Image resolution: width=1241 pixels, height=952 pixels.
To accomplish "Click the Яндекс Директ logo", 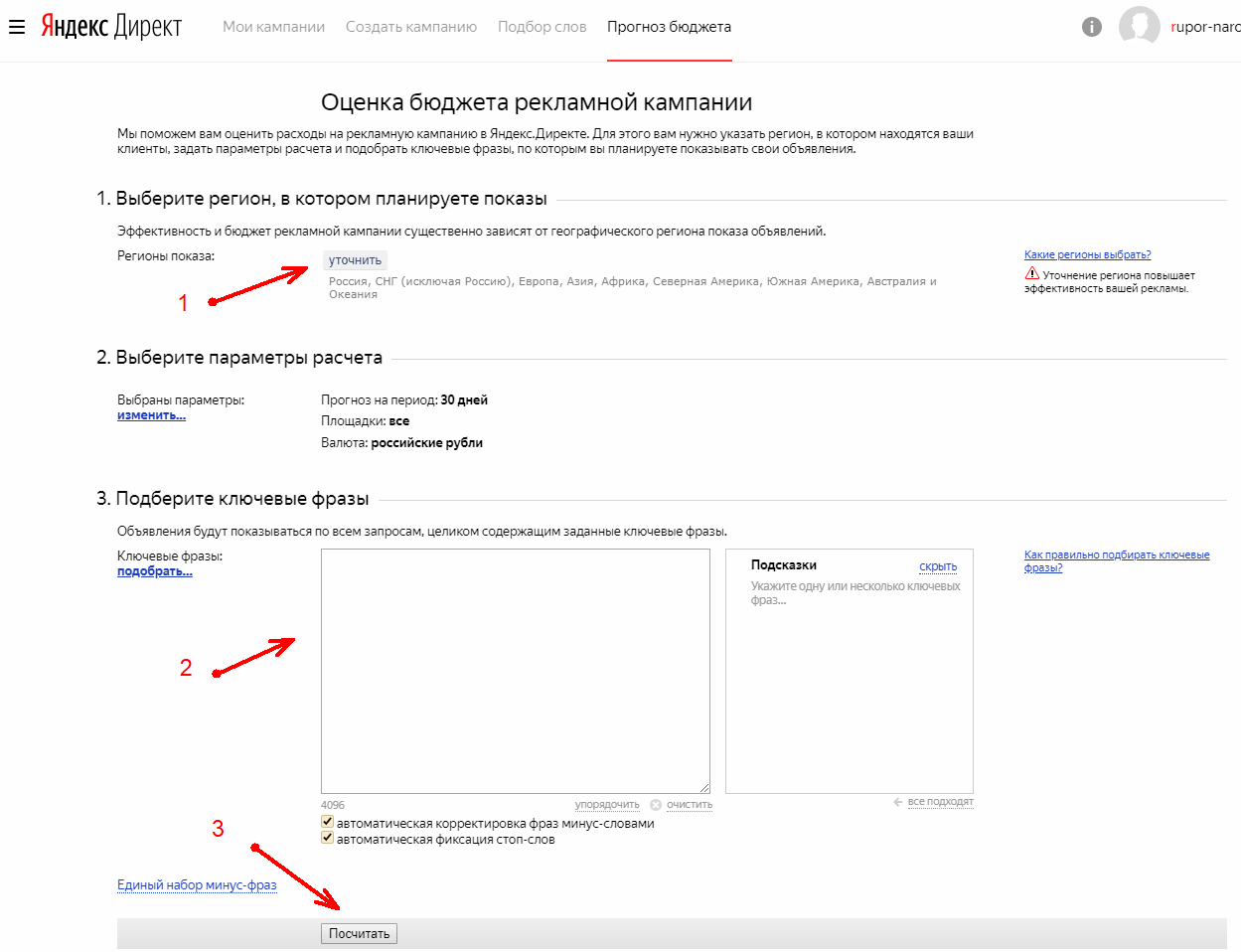I will point(111,27).
